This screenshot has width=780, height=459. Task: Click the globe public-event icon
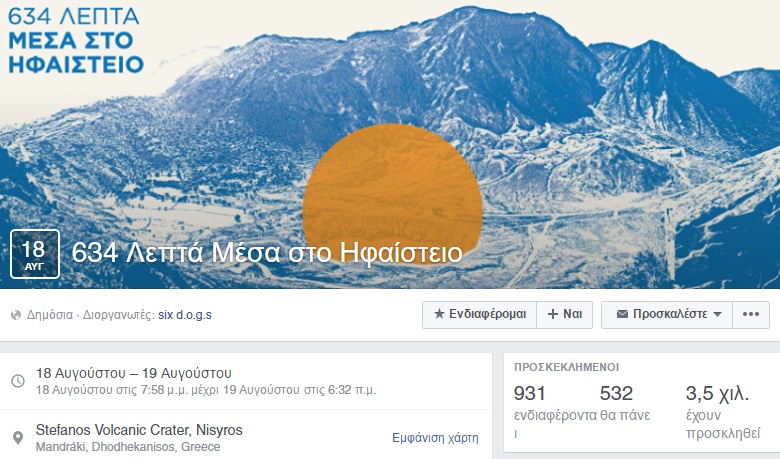pos(16,315)
